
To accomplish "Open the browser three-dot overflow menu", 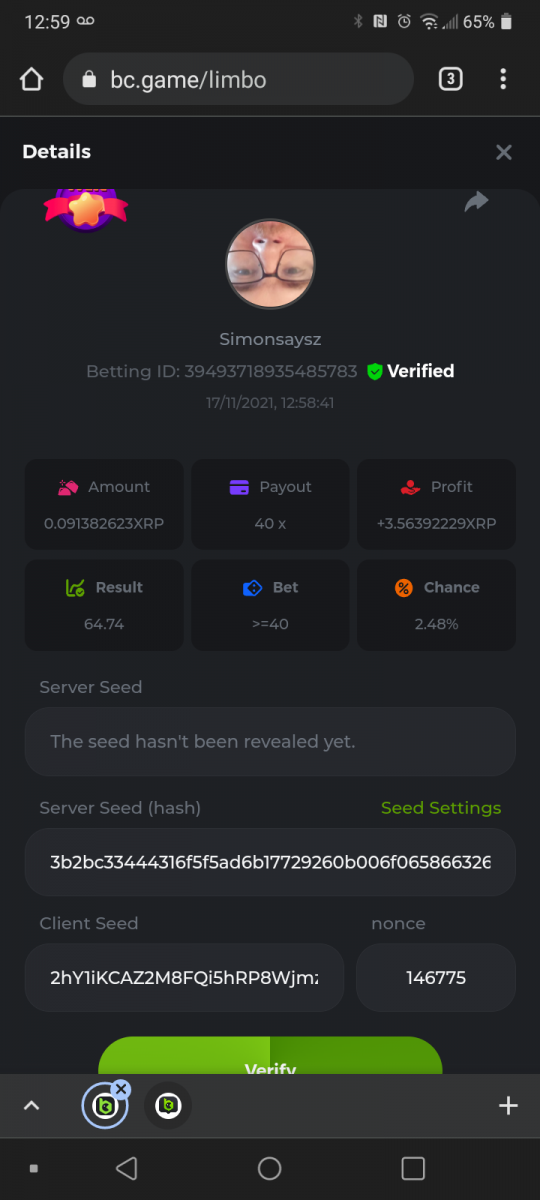I will (x=503, y=79).
